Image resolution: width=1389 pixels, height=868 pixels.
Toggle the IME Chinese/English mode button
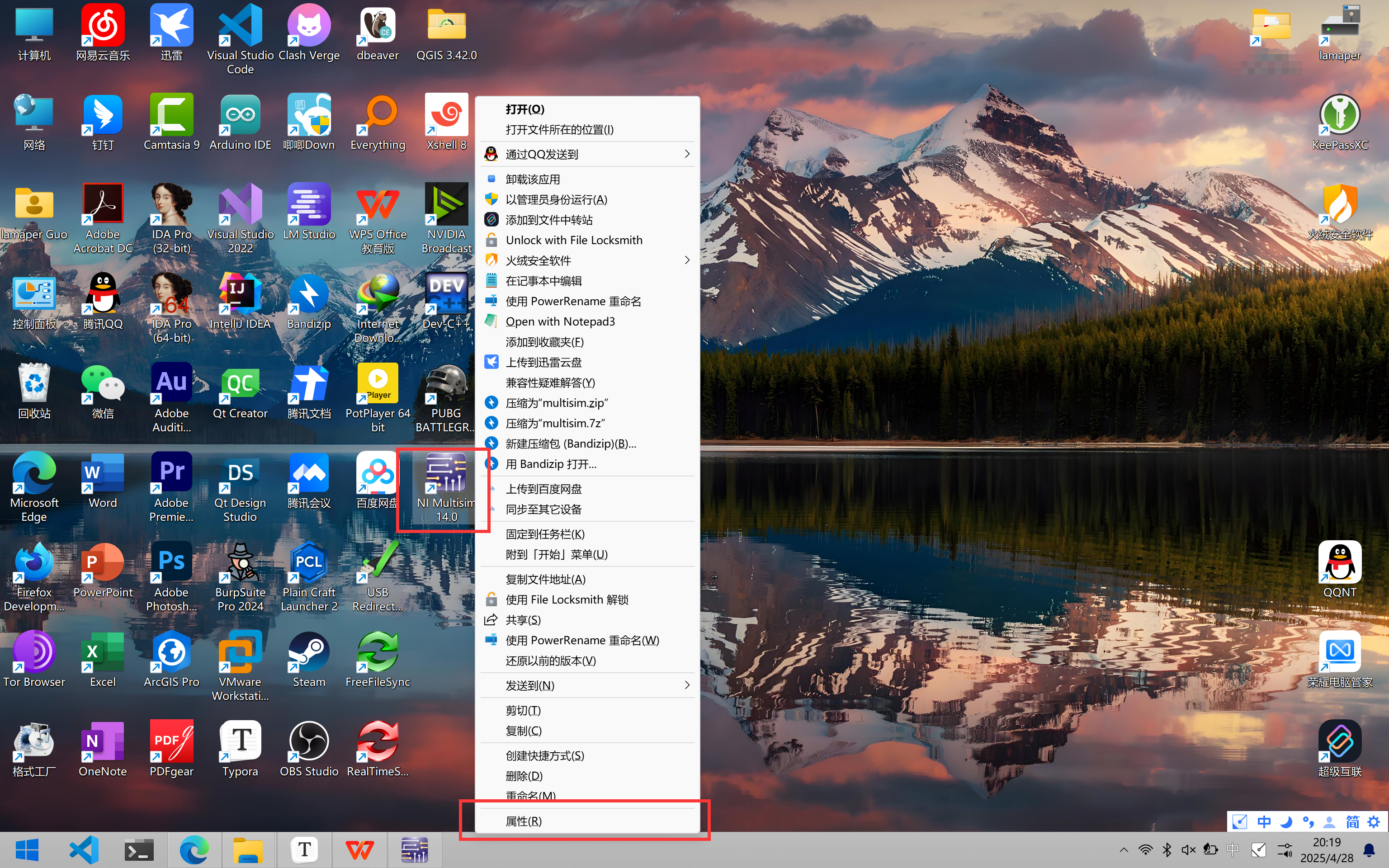click(1264, 822)
